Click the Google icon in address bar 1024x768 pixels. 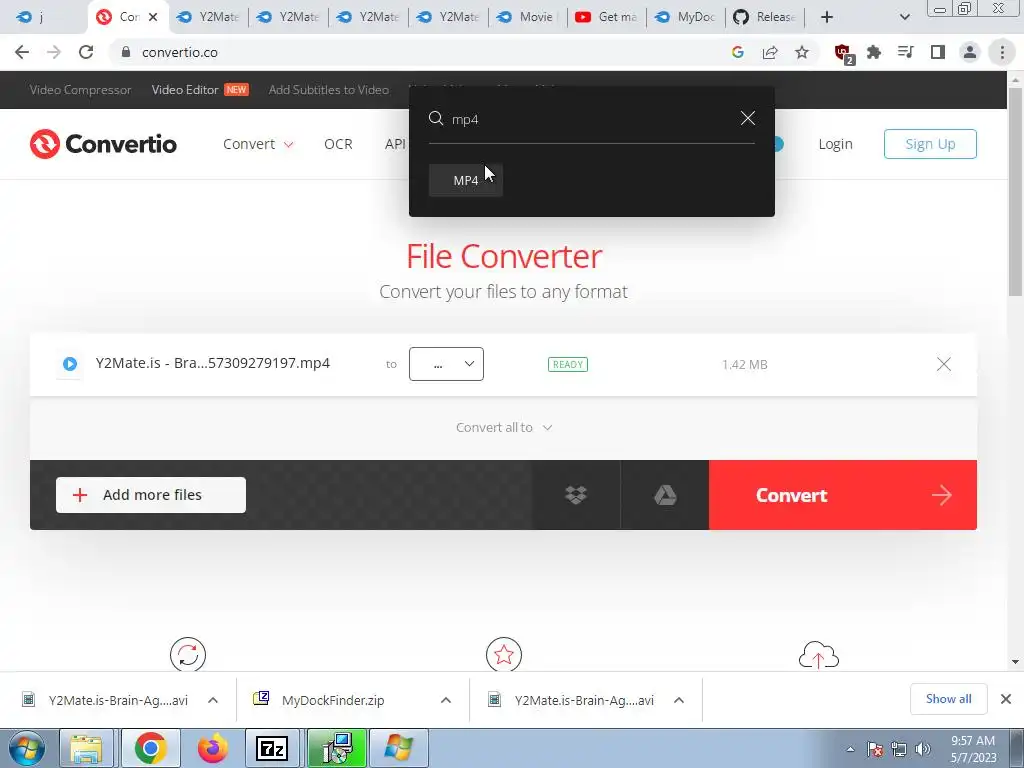[x=738, y=52]
